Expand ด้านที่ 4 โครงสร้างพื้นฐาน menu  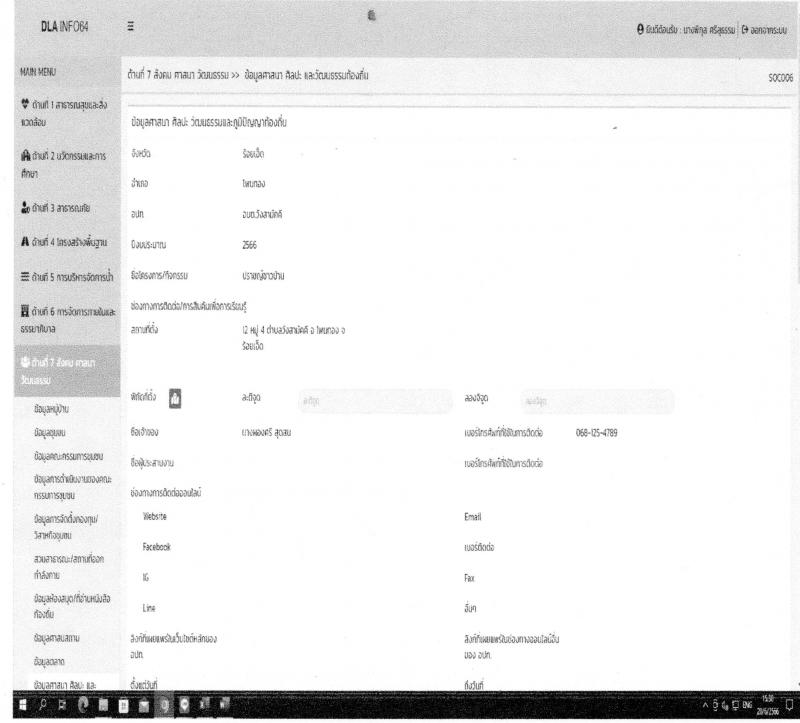[67, 242]
